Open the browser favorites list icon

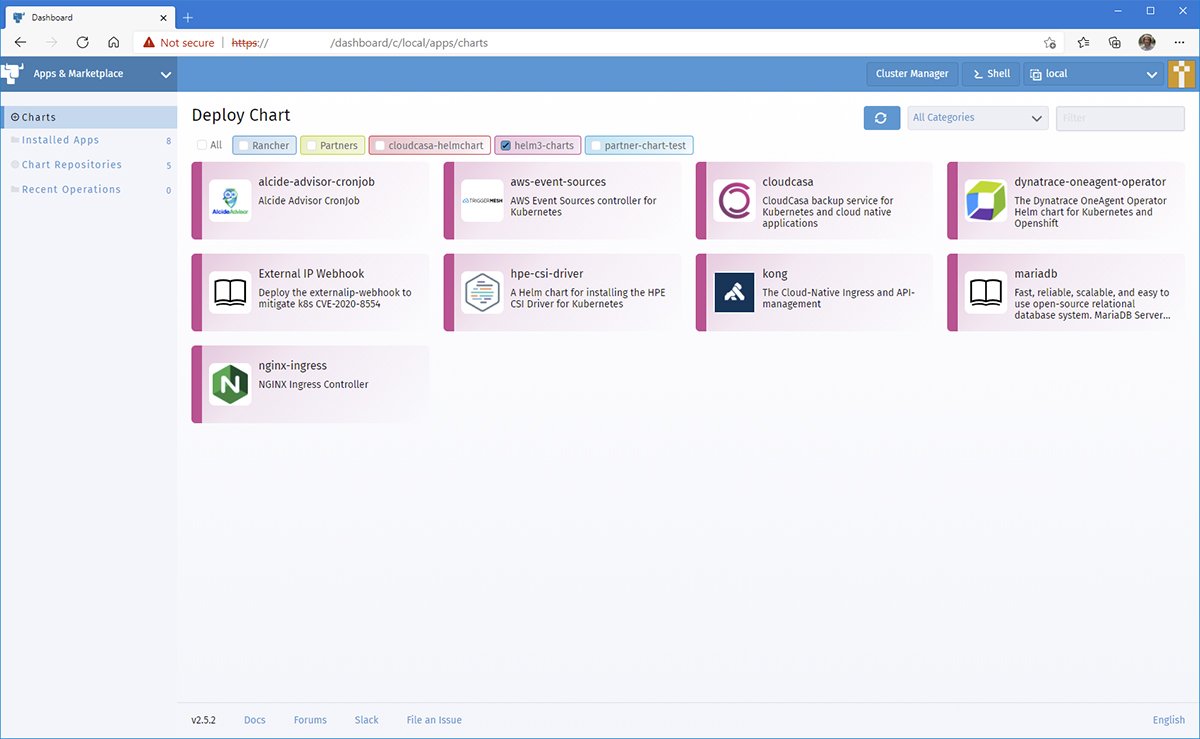tap(1084, 43)
